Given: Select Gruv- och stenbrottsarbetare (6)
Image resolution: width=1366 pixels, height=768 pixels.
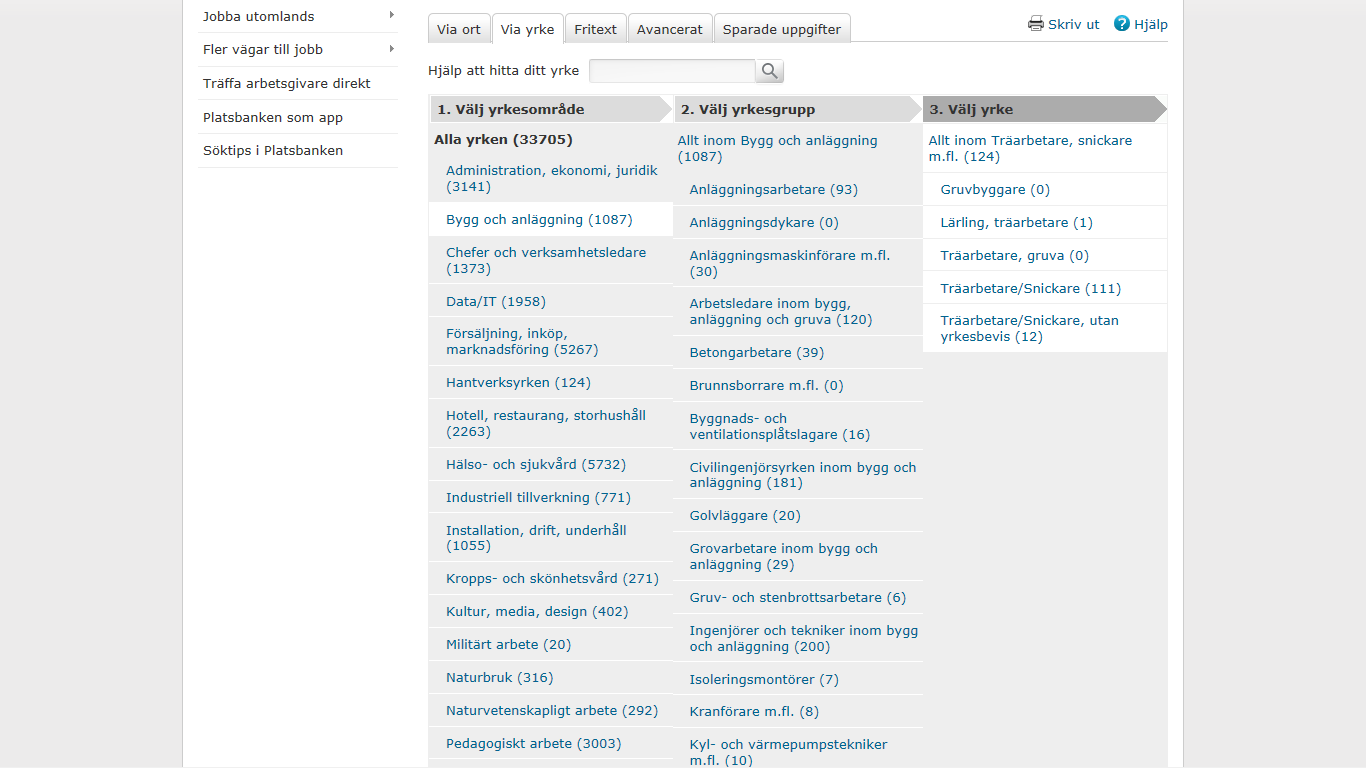Looking at the screenshot, I should coord(798,597).
